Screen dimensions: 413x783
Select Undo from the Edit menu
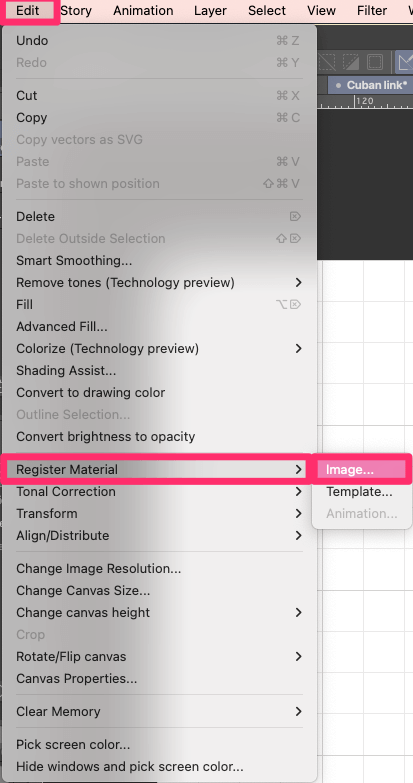159,41
